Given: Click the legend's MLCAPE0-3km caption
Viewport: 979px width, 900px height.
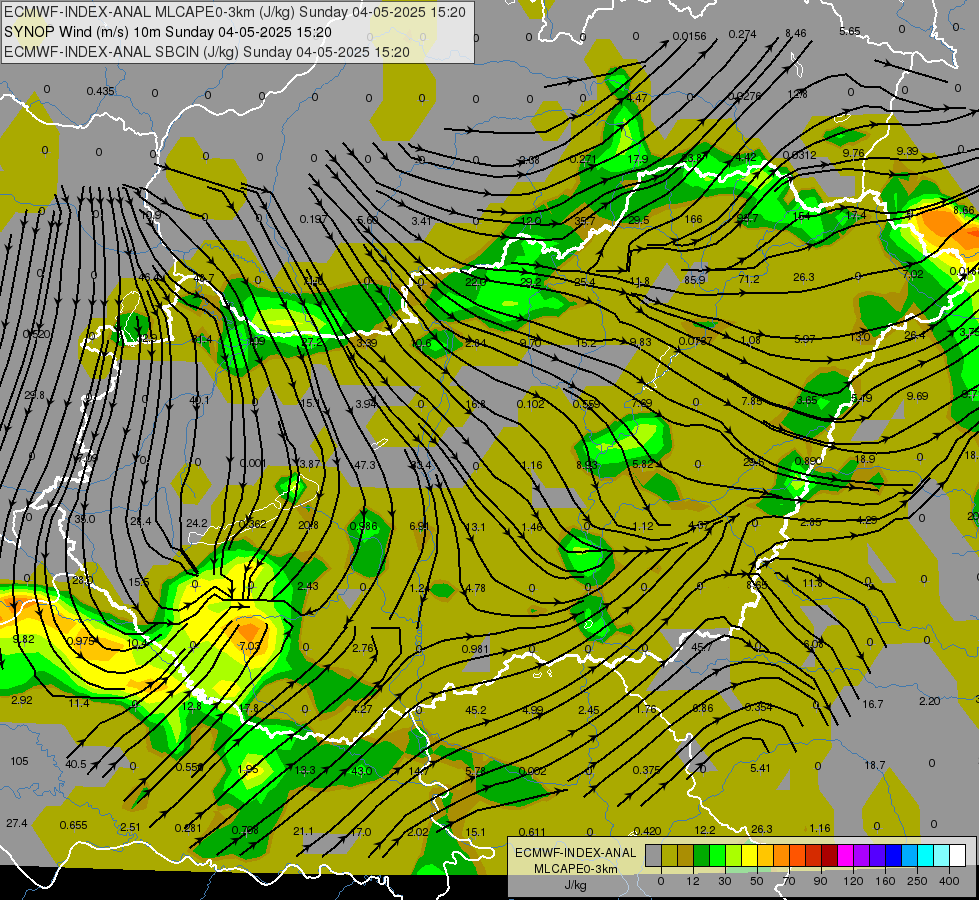Looking at the screenshot, I should coord(575,869).
